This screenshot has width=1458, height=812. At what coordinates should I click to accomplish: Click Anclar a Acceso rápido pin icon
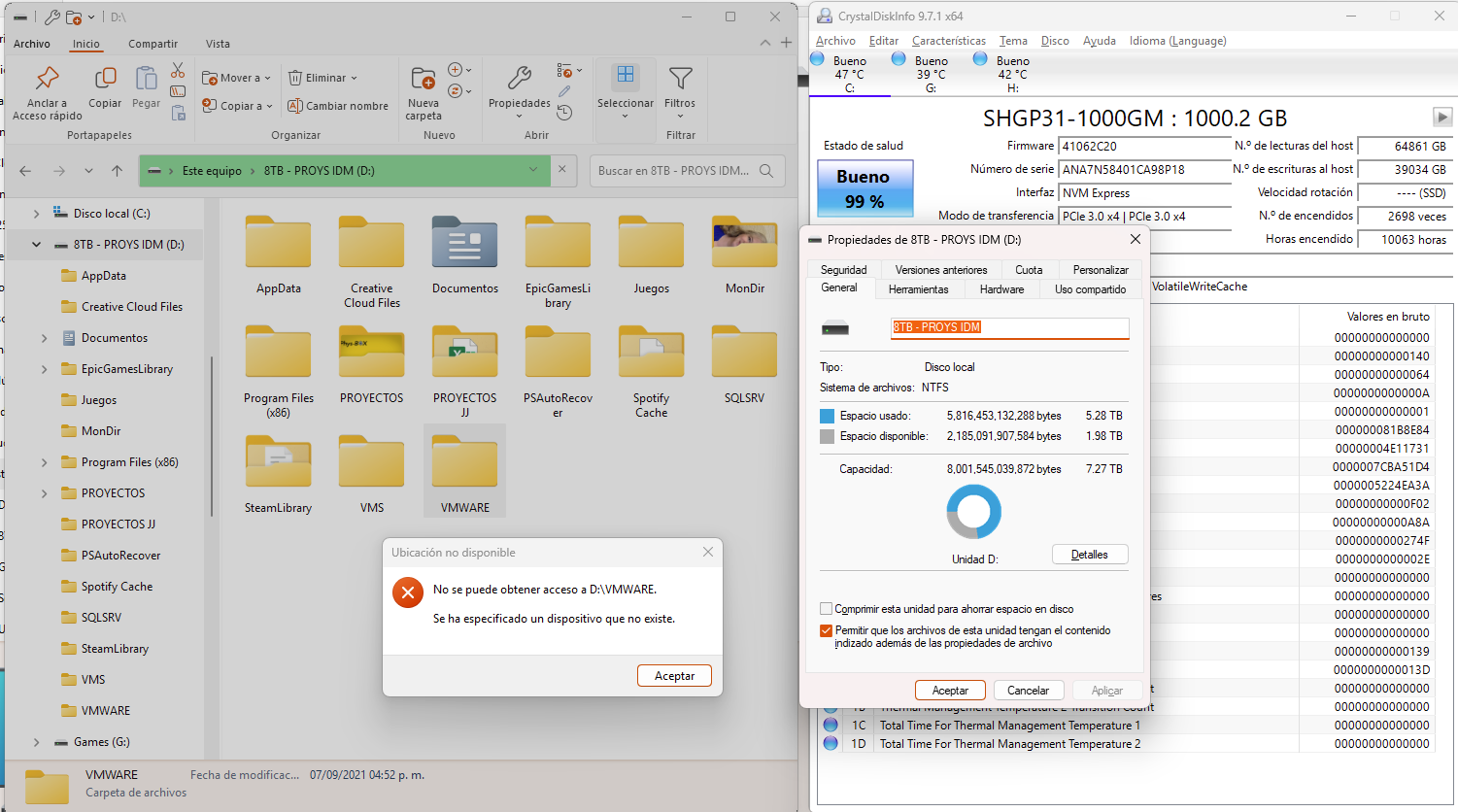[47, 78]
